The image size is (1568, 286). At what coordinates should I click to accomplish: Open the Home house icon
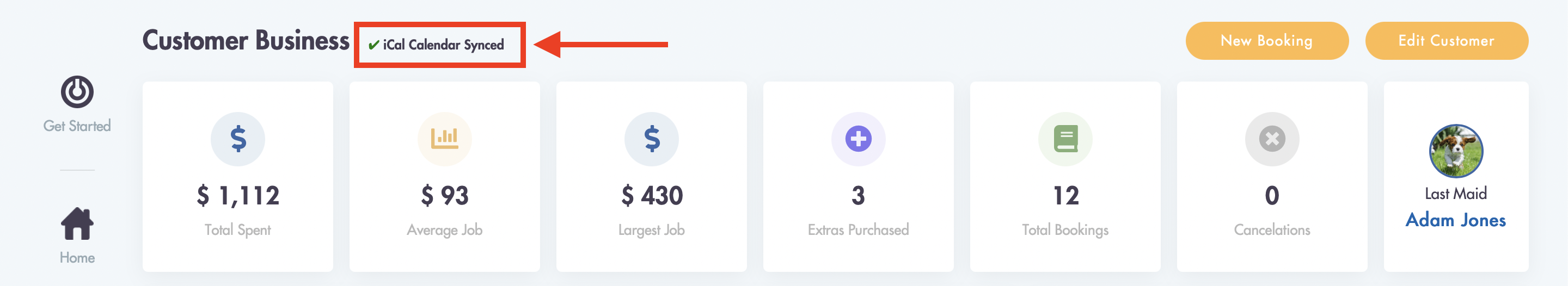[x=77, y=224]
